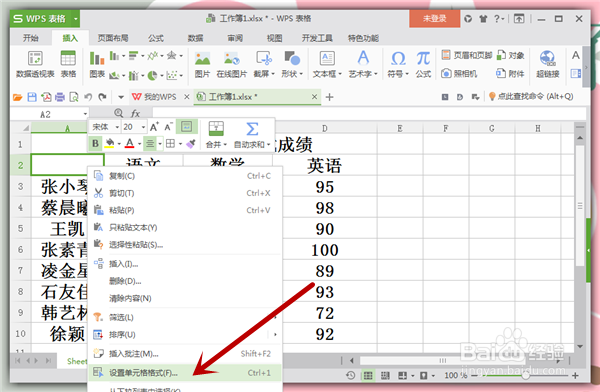Viewport: 600px width, 392px height.
Task: Click the command search 点此查找命令 box
Action: (x=531, y=96)
